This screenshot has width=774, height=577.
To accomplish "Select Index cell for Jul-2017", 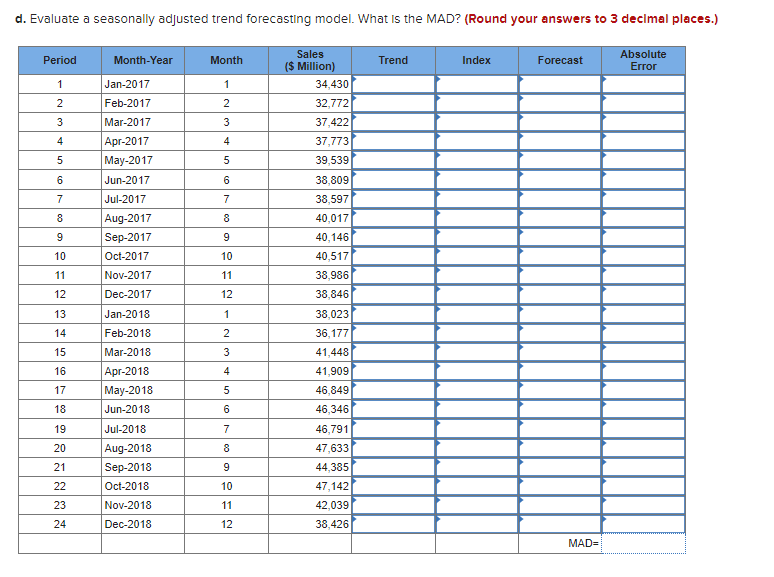I will point(477,199).
